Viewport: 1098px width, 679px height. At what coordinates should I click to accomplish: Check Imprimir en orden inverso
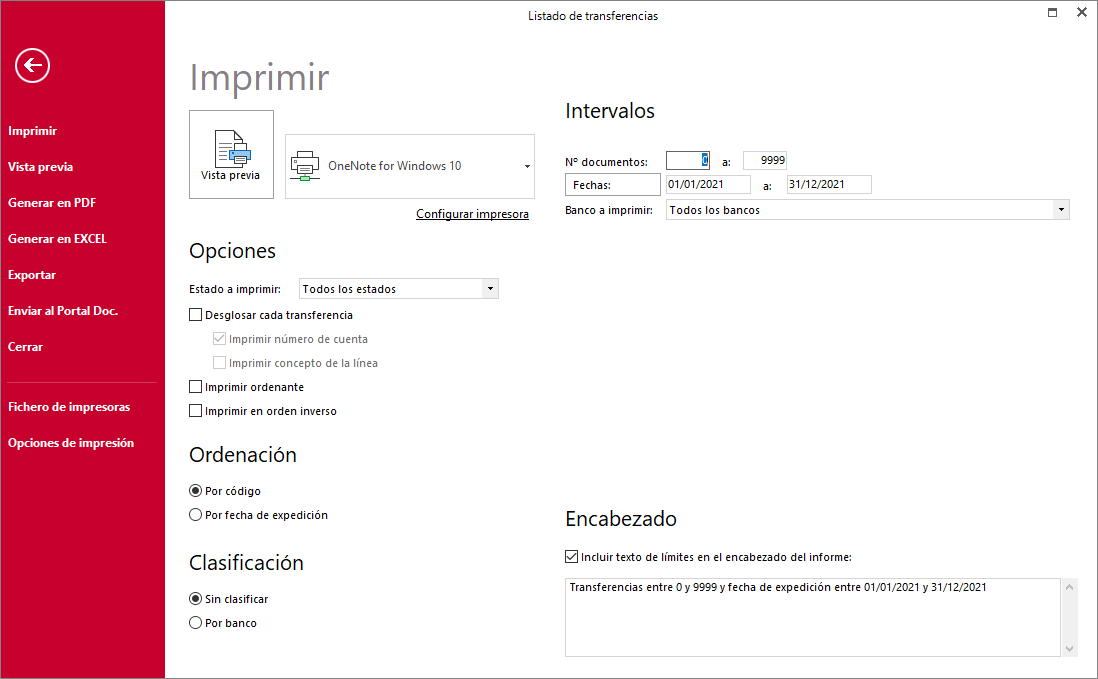(x=195, y=411)
